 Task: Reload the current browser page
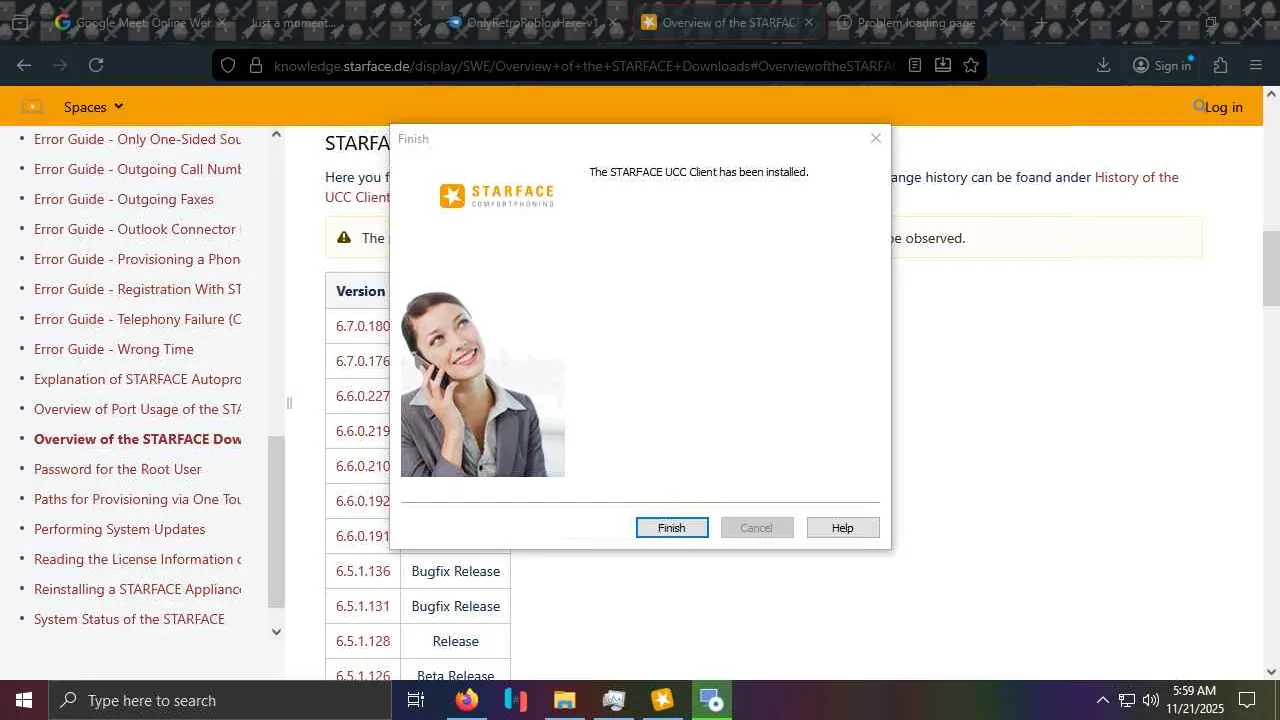(96, 65)
